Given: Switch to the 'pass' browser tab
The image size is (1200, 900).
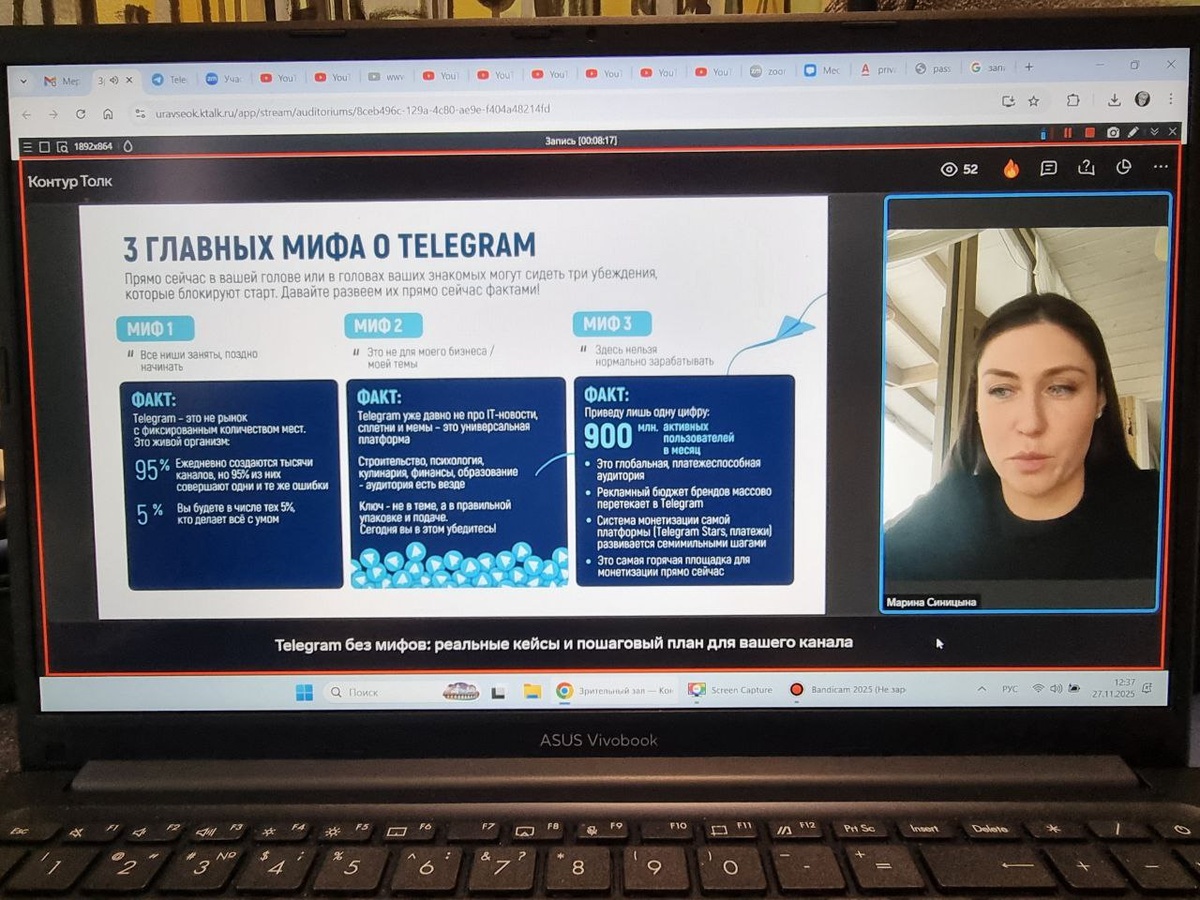Looking at the screenshot, I should coord(933,70).
